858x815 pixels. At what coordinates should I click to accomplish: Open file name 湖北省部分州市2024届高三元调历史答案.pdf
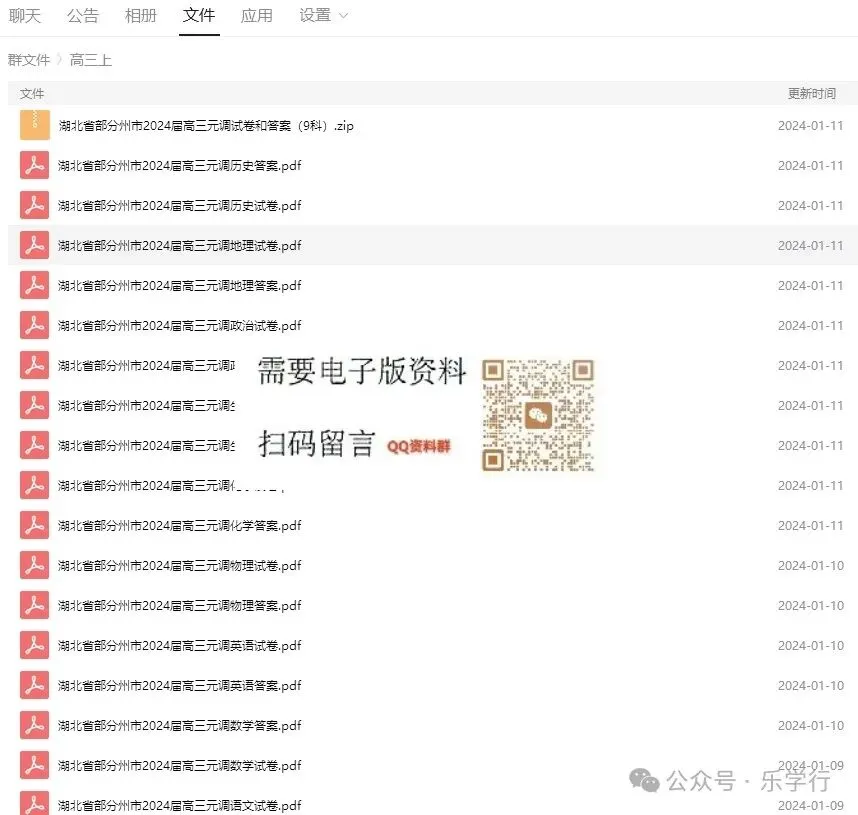tap(179, 166)
